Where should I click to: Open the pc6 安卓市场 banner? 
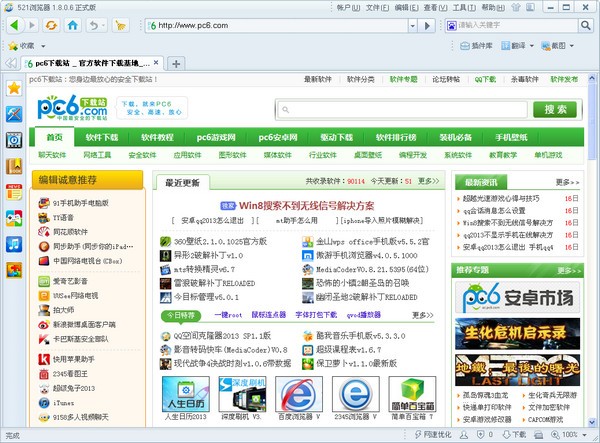(x=517, y=297)
